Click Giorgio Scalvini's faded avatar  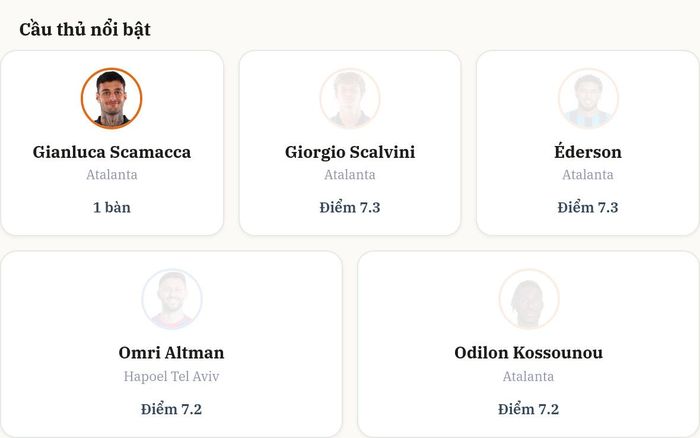tap(350, 98)
